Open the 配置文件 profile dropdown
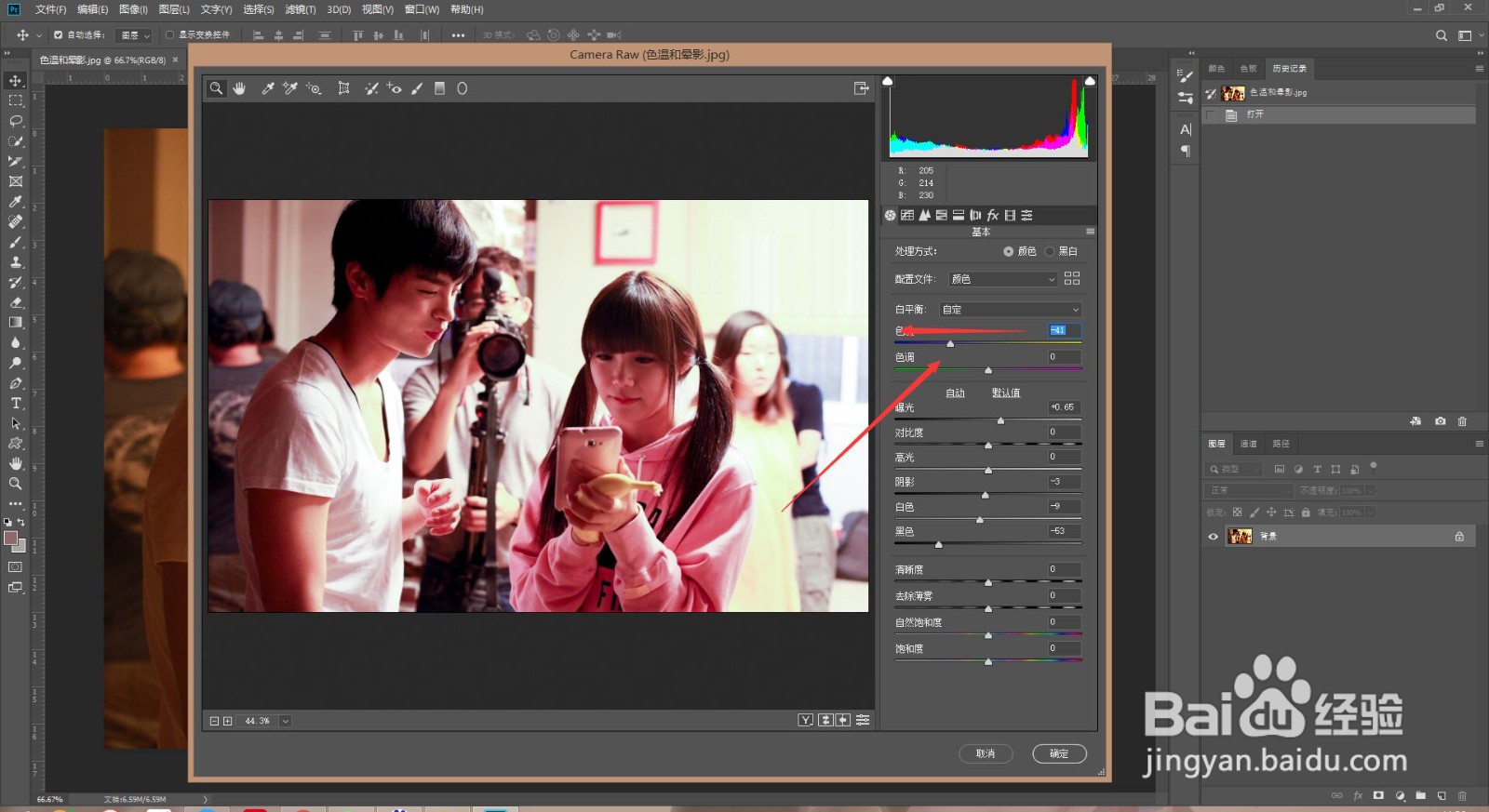This screenshot has width=1489, height=812. pos(1003,279)
